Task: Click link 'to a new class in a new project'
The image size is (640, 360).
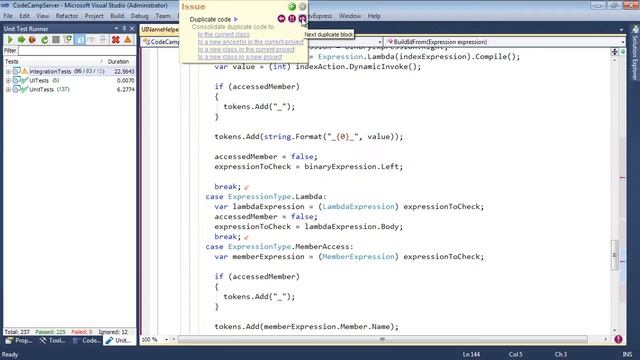Action: click(240, 57)
